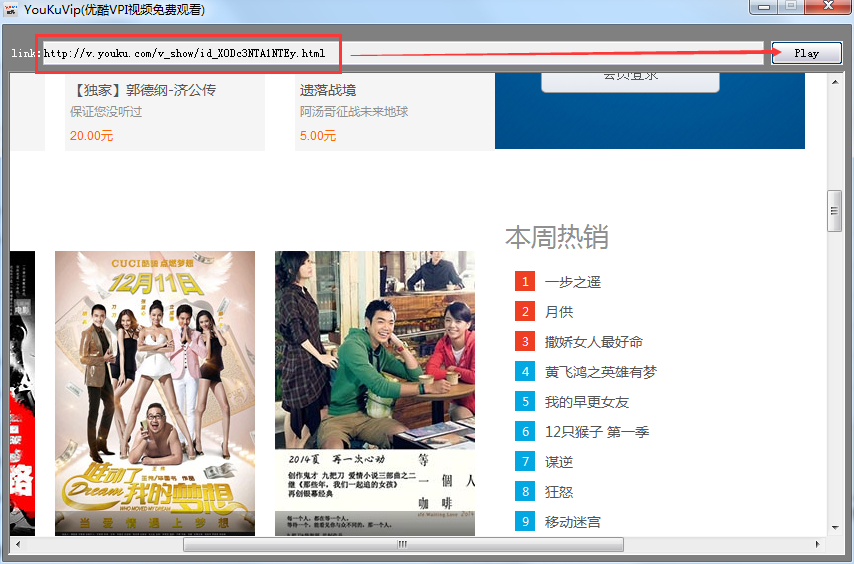Click rank badge number 8
The image size is (854, 564).
click(x=525, y=492)
